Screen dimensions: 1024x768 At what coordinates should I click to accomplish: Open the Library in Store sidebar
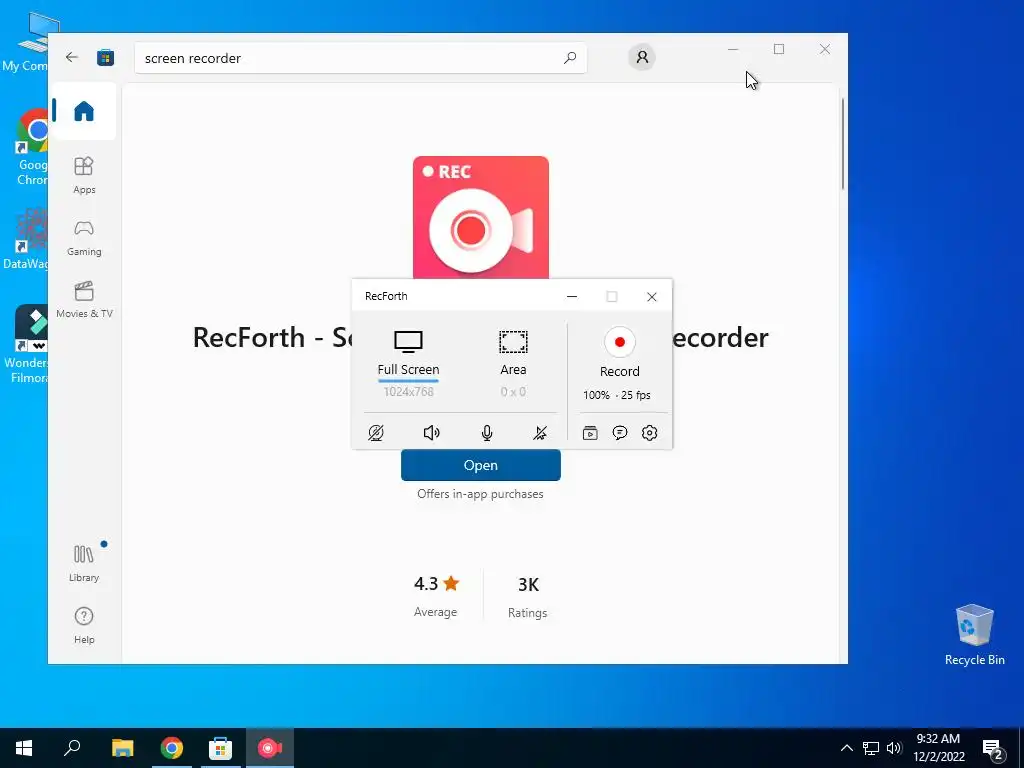84,563
